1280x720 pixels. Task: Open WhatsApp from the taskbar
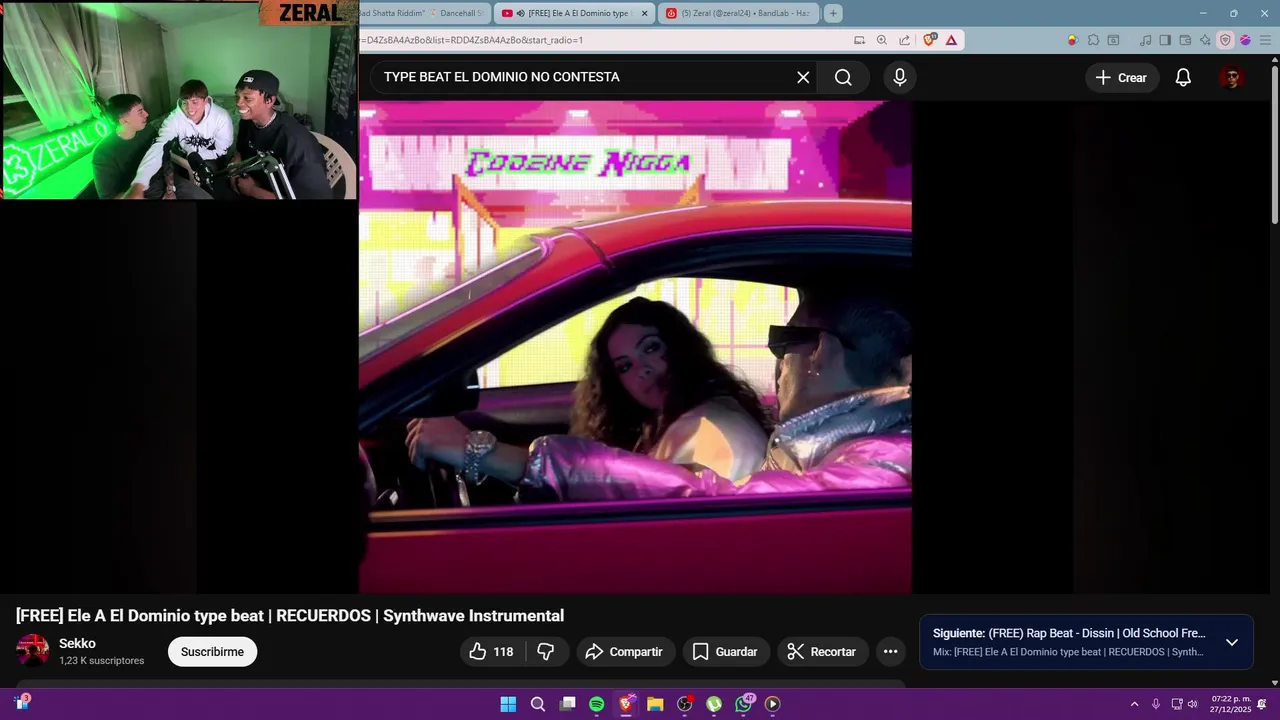[x=744, y=704]
